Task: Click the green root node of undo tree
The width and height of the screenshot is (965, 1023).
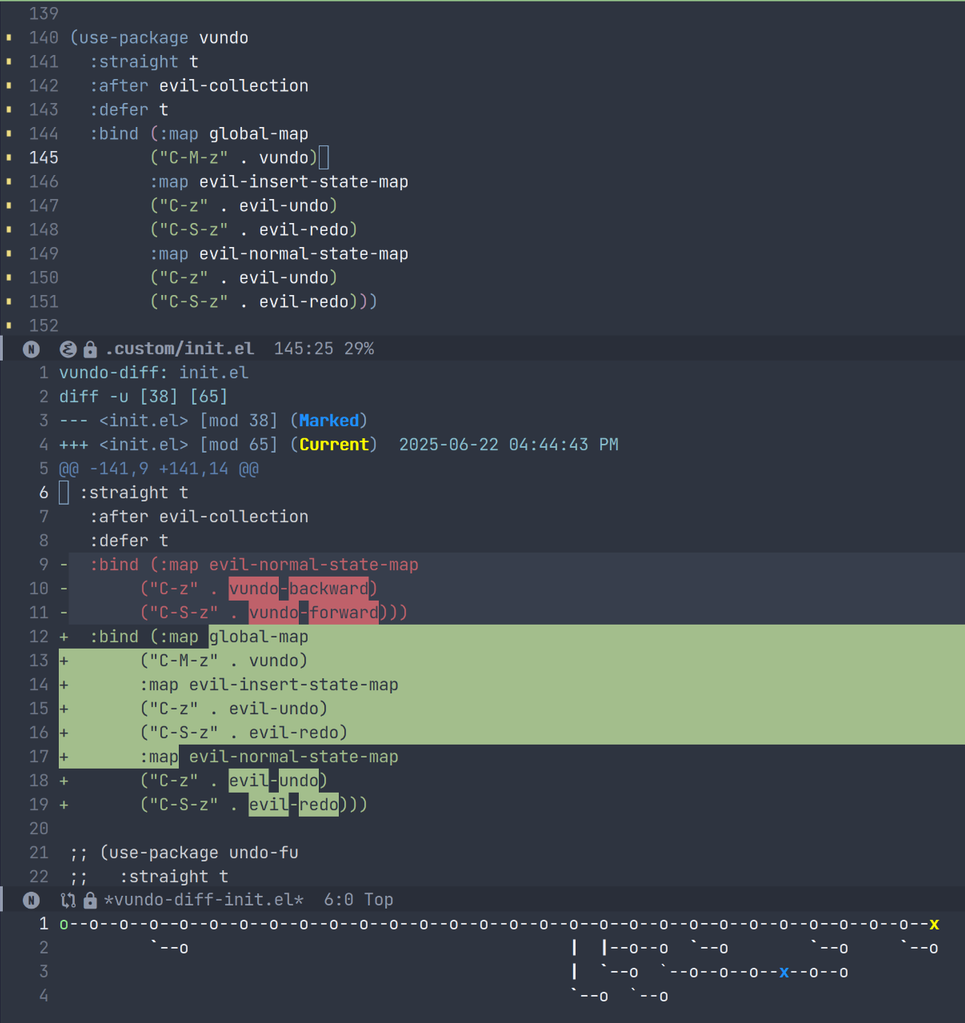Action: (x=64, y=924)
